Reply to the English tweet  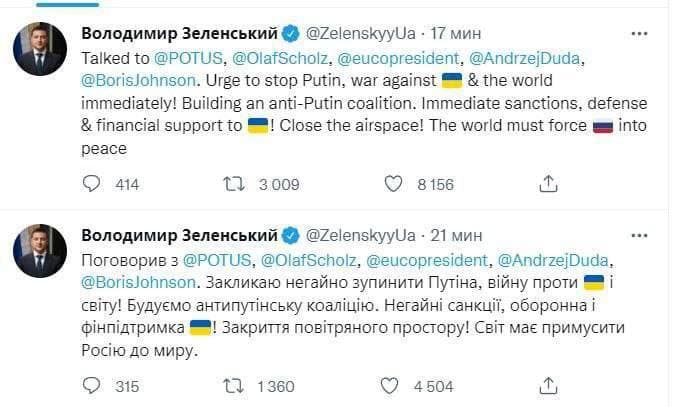pyautogui.click(x=91, y=184)
